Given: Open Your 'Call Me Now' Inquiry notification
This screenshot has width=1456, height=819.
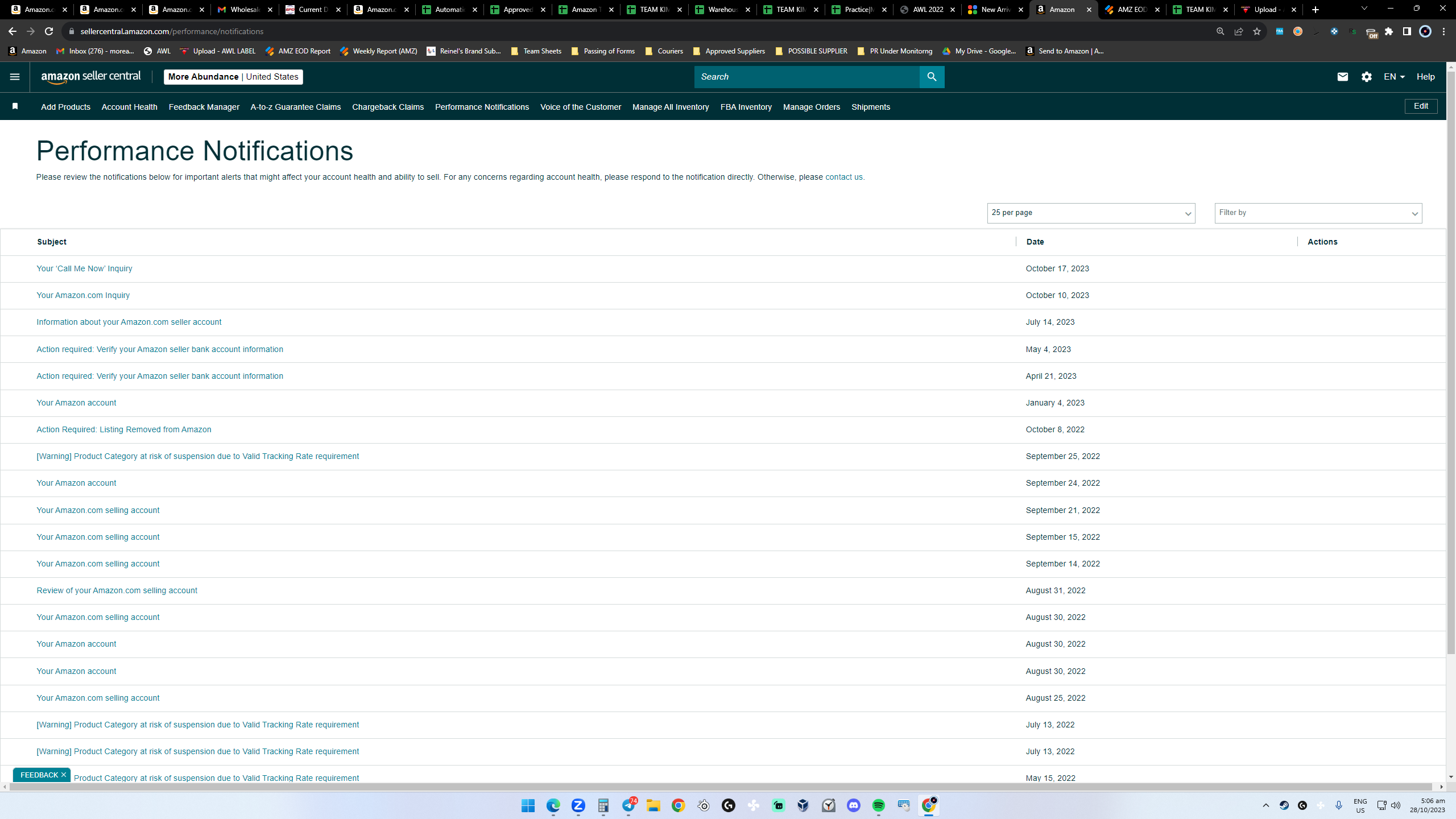Looking at the screenshot, I should [84, 268].
